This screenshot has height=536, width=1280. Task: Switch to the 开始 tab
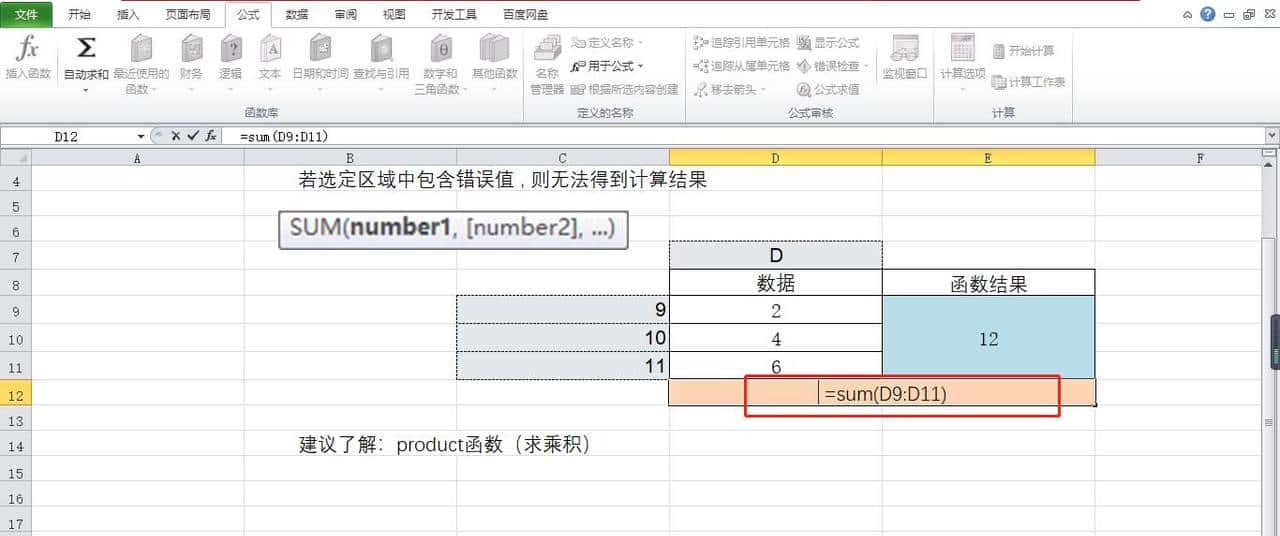(79, 15)
